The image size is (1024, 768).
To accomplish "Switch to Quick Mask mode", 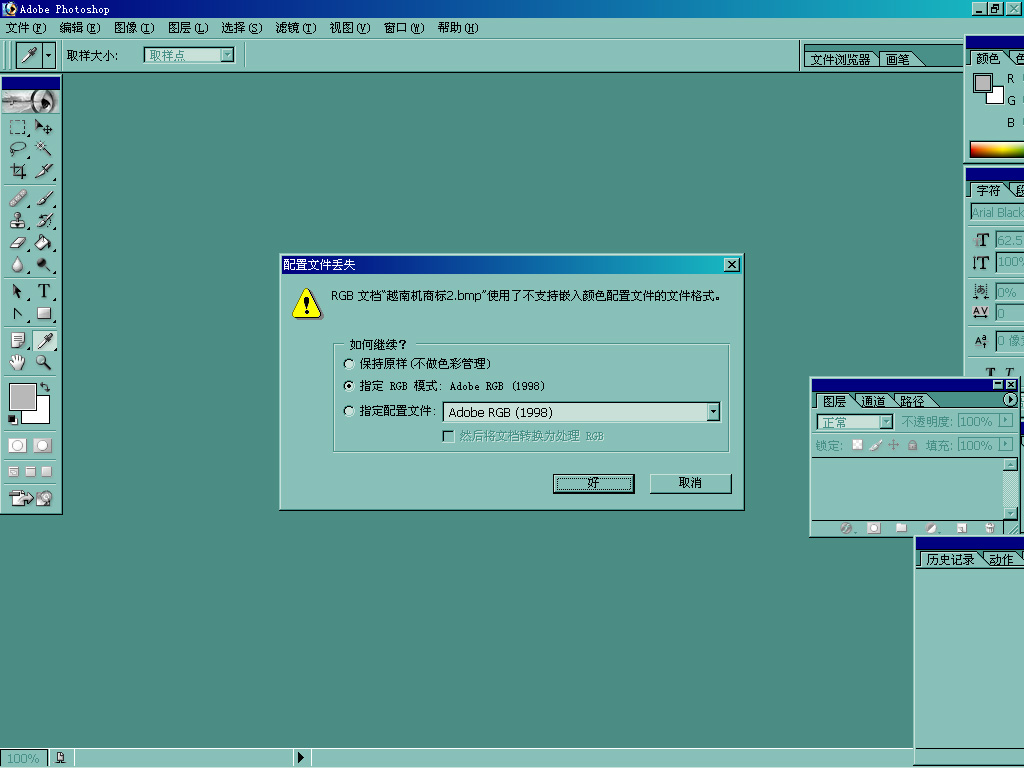I will 42,445.
